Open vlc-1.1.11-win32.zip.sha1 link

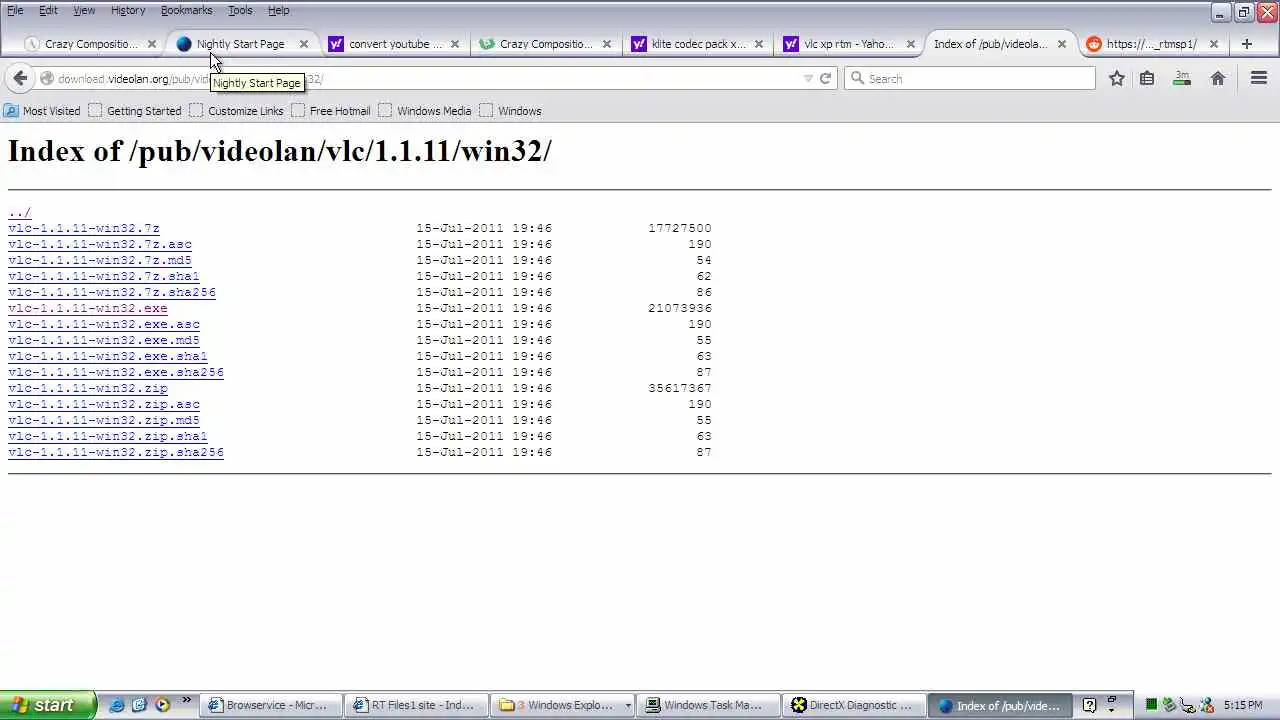(108, 437)
